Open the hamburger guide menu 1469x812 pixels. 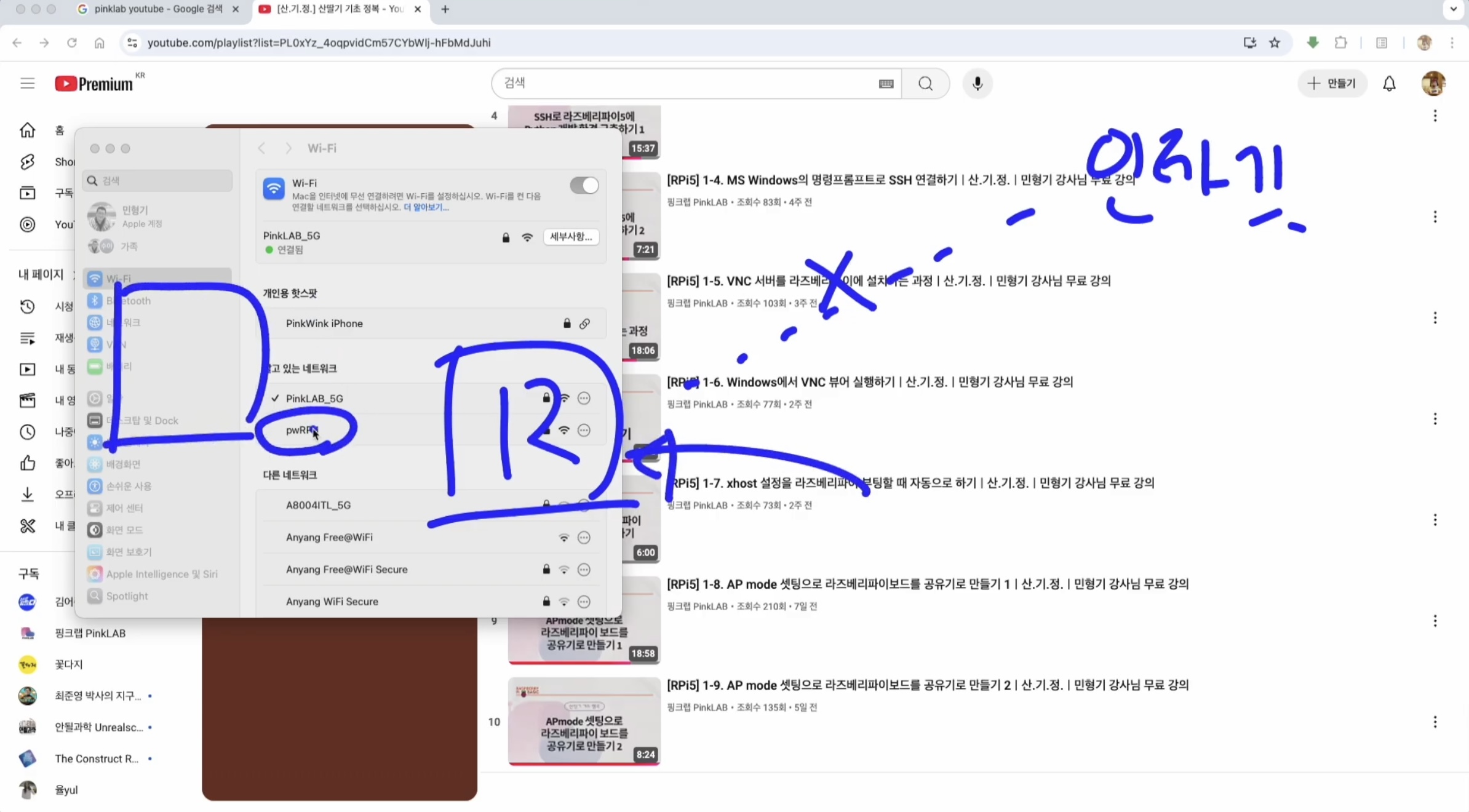(27, 83)
